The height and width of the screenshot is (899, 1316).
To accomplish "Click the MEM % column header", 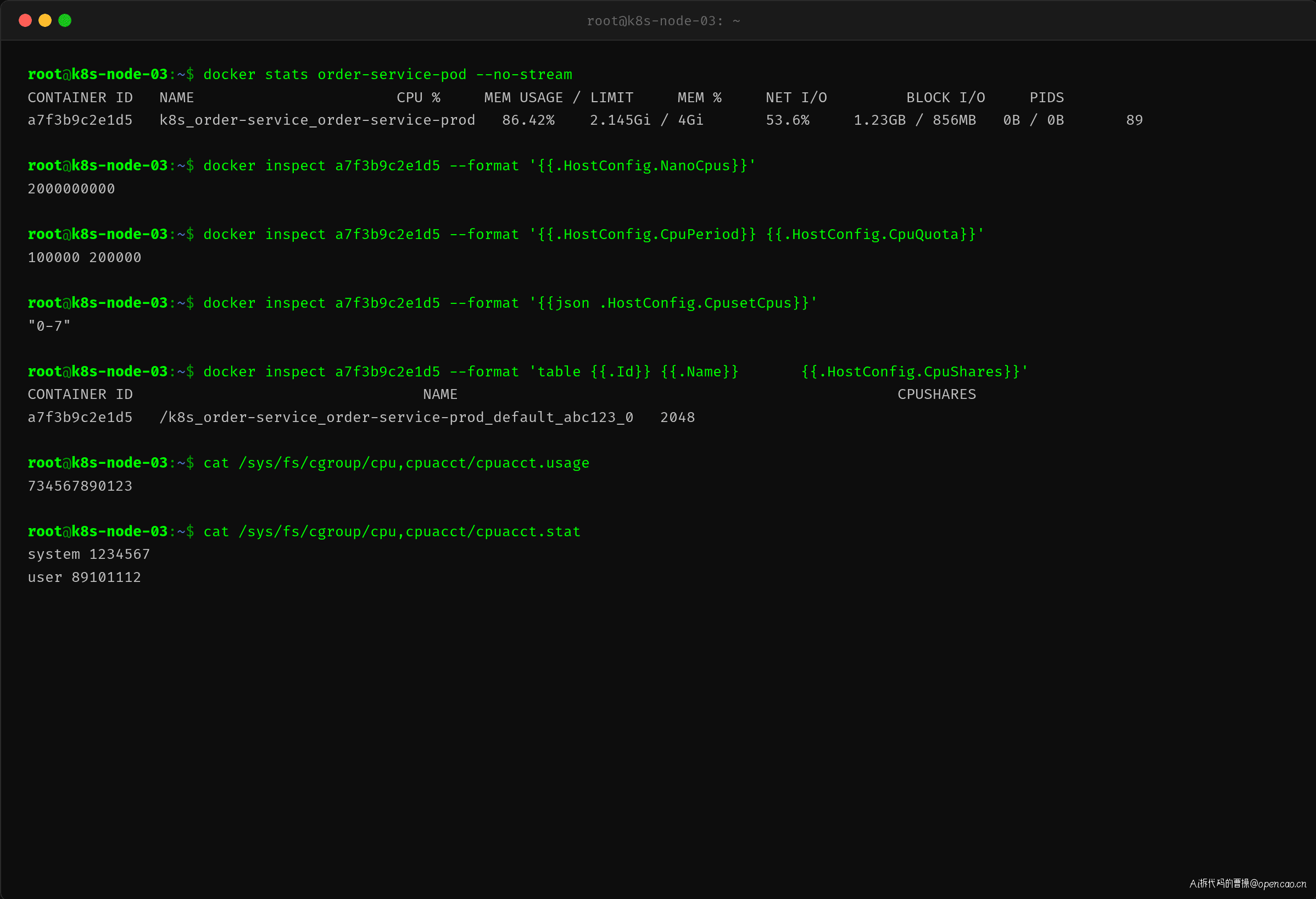I will [699, 97].
